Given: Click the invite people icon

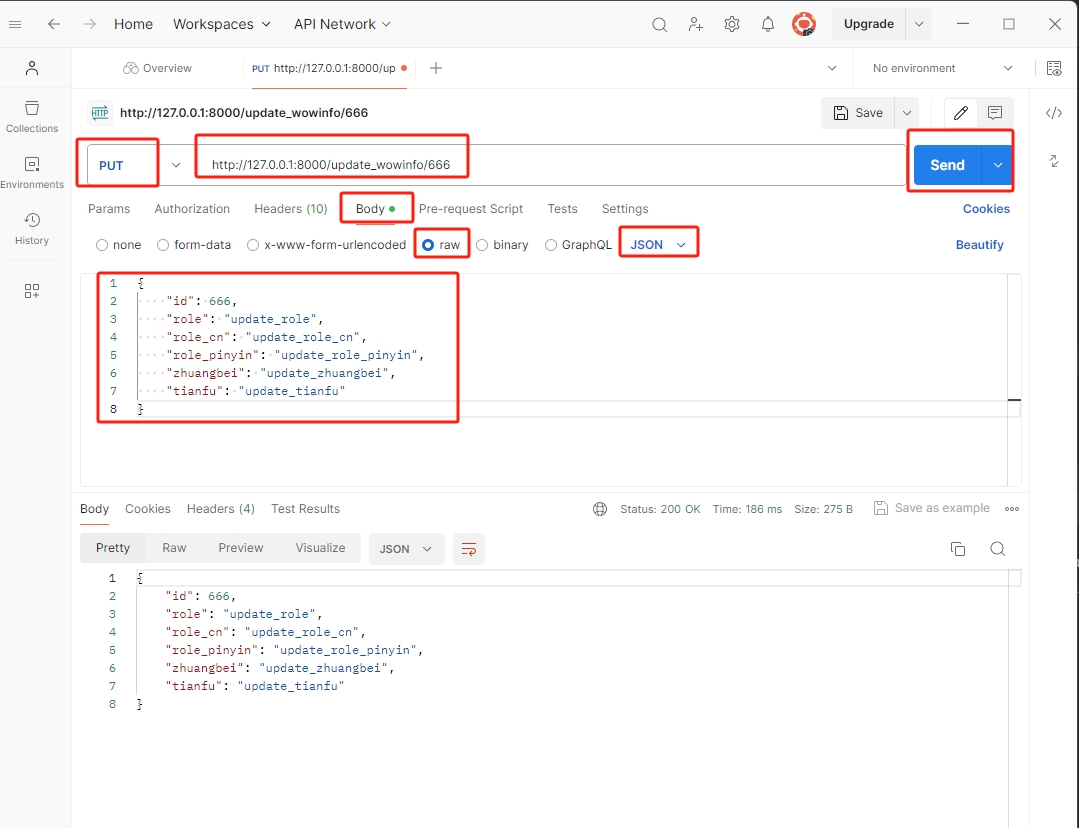Looking at the screenshot, I should (x=696, y=25).
